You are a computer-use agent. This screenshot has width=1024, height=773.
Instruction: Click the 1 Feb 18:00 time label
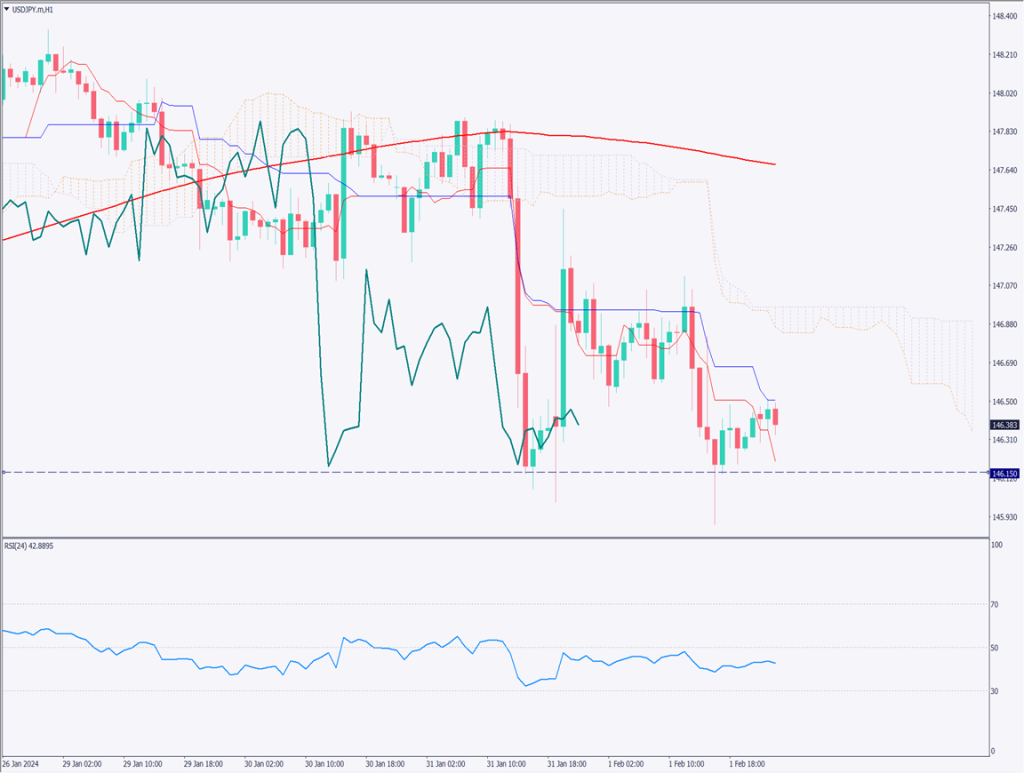pyautogui.click(x=745, y=764)
